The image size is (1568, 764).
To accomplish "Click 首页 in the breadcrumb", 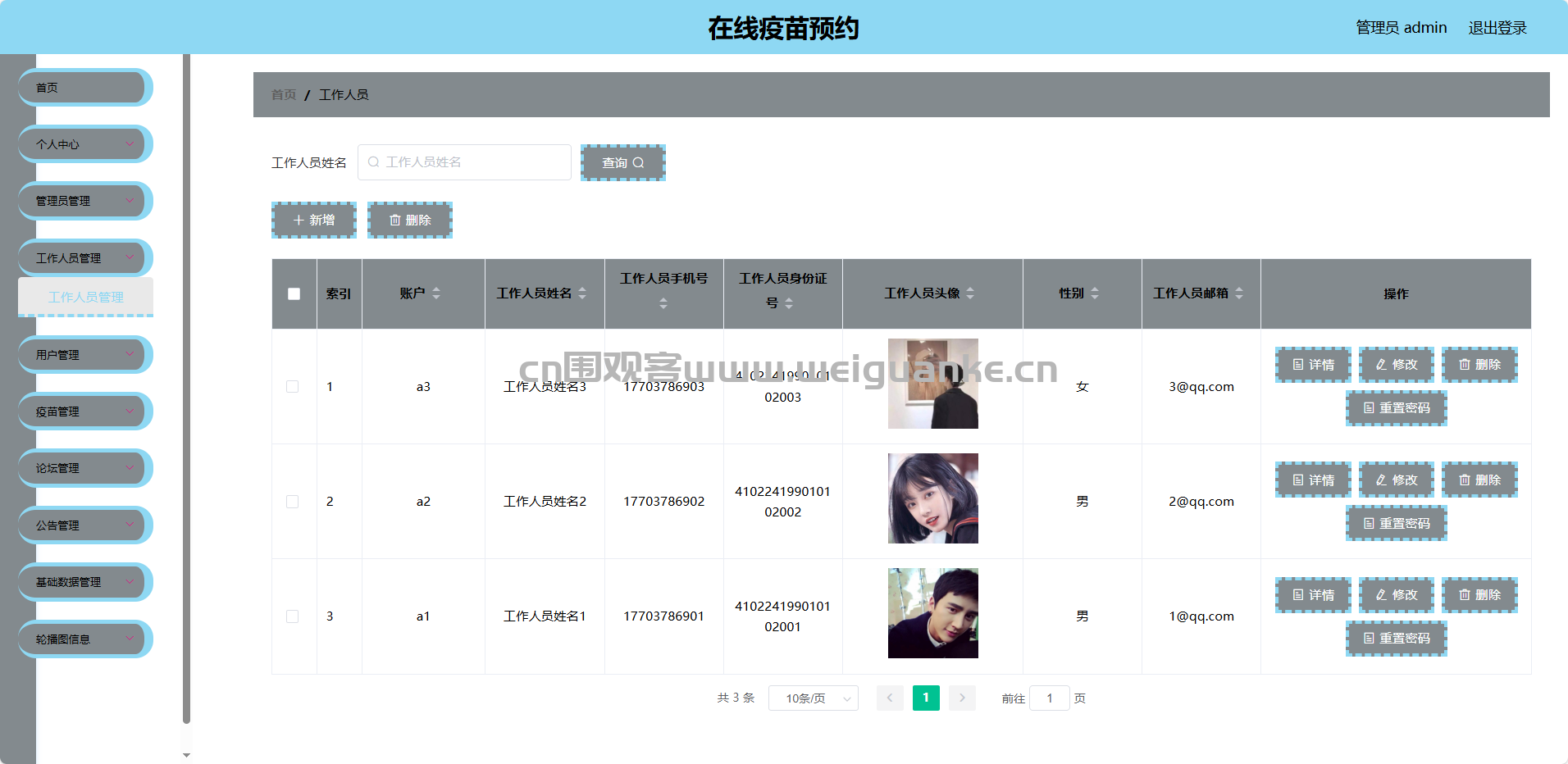I will 283,95.
